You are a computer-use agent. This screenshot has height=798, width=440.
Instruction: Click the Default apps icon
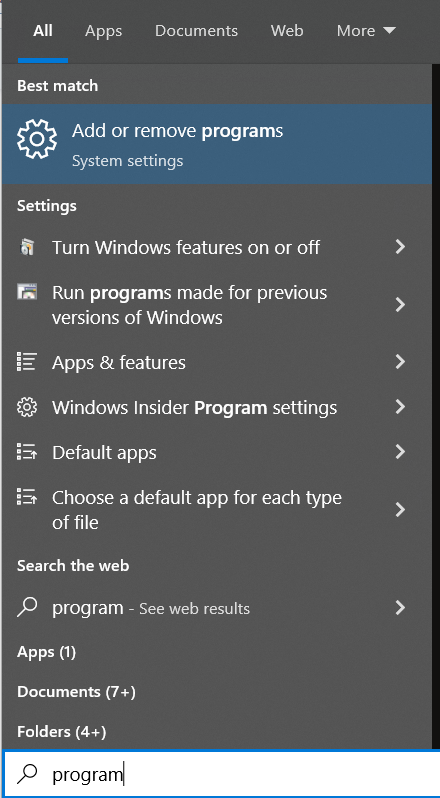pyautogui.click(x=26, y=452)
